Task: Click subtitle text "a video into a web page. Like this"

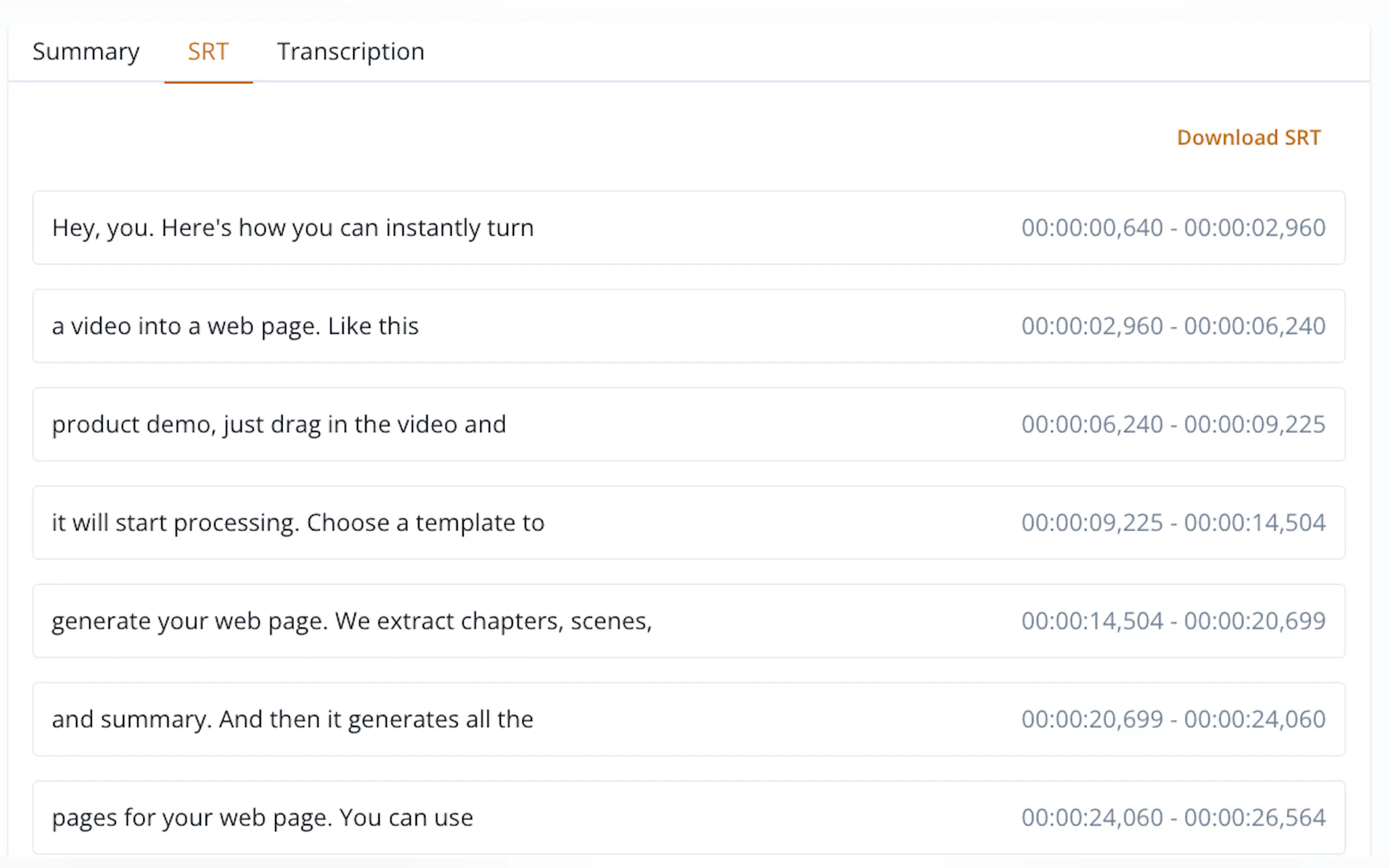Action: click(236, 326)
